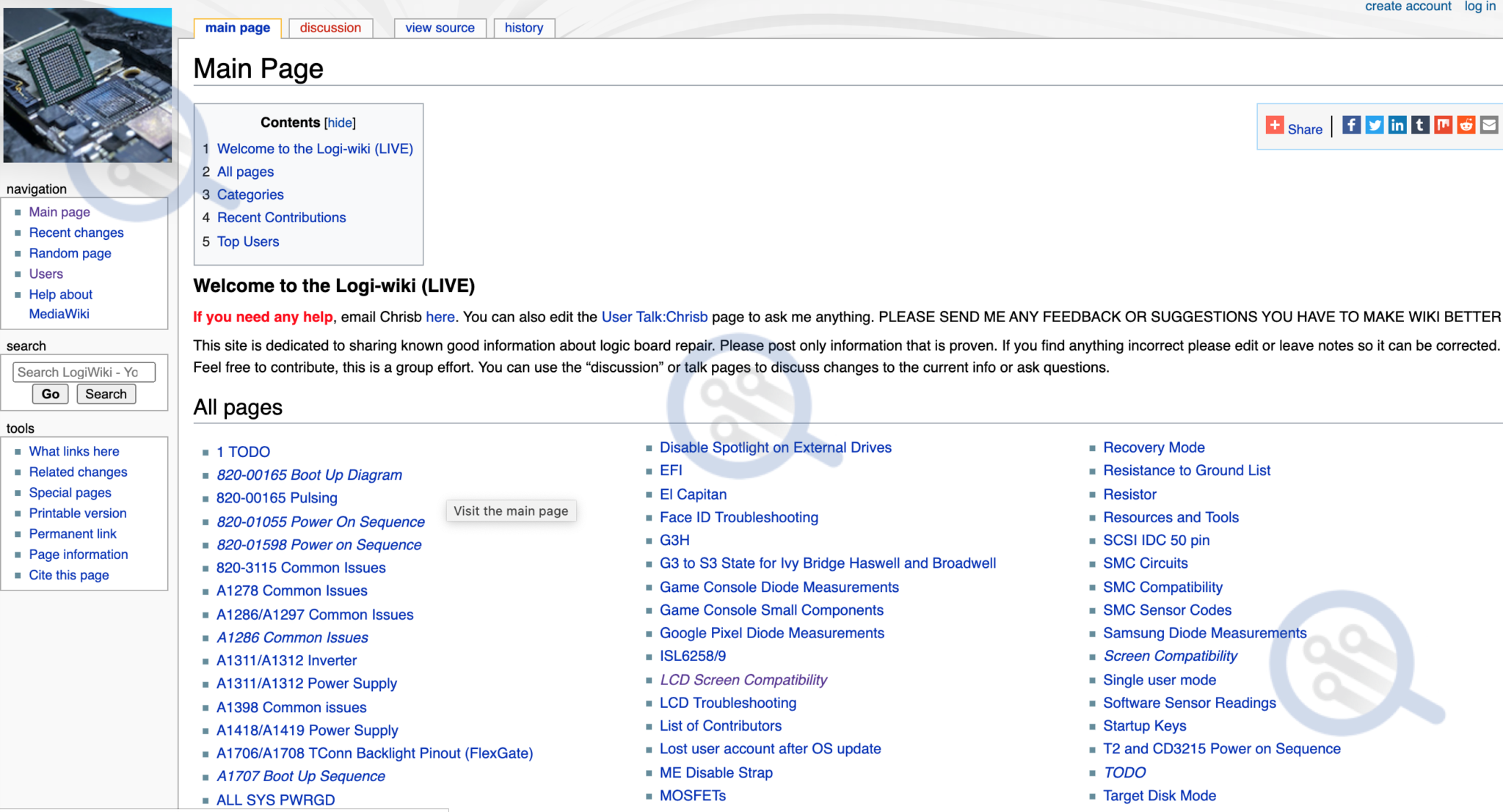Open Recent changes in navigation
Image resolution: width=1503 pixels, height=812 pixels.
pos(76,233)
